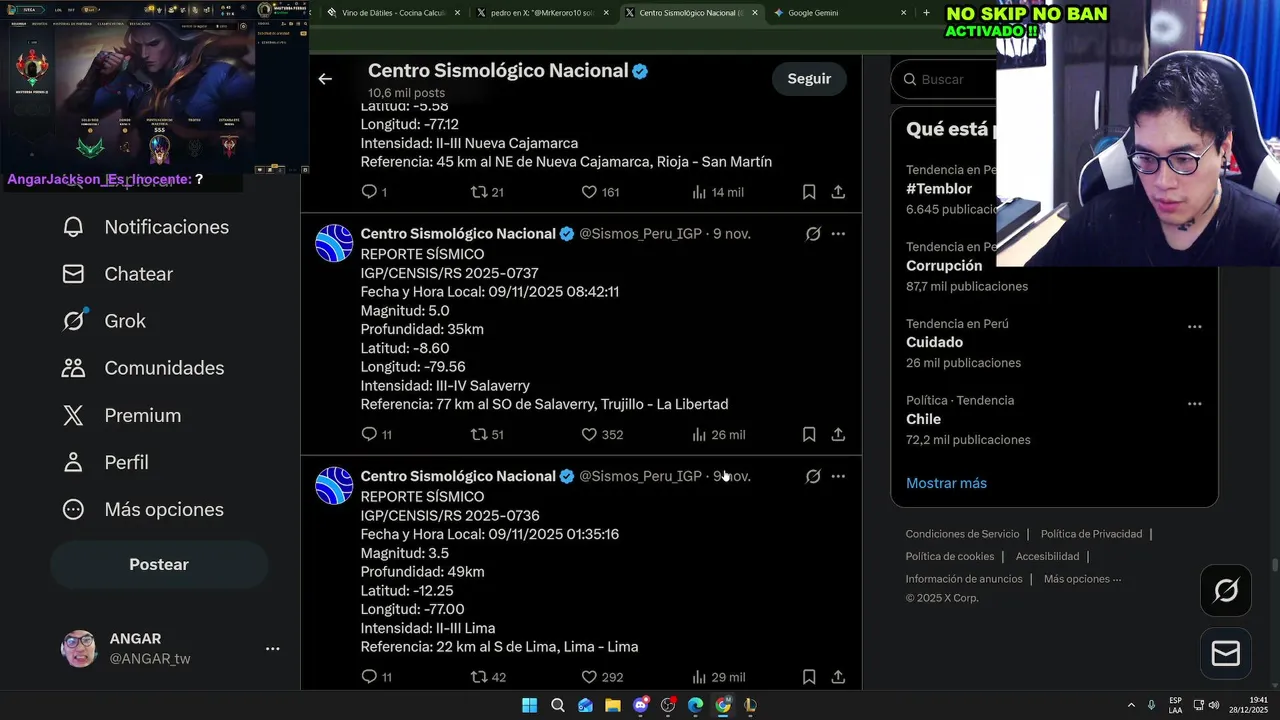Open Política de cookies link
1280x720 pixels.
point(950,556)
